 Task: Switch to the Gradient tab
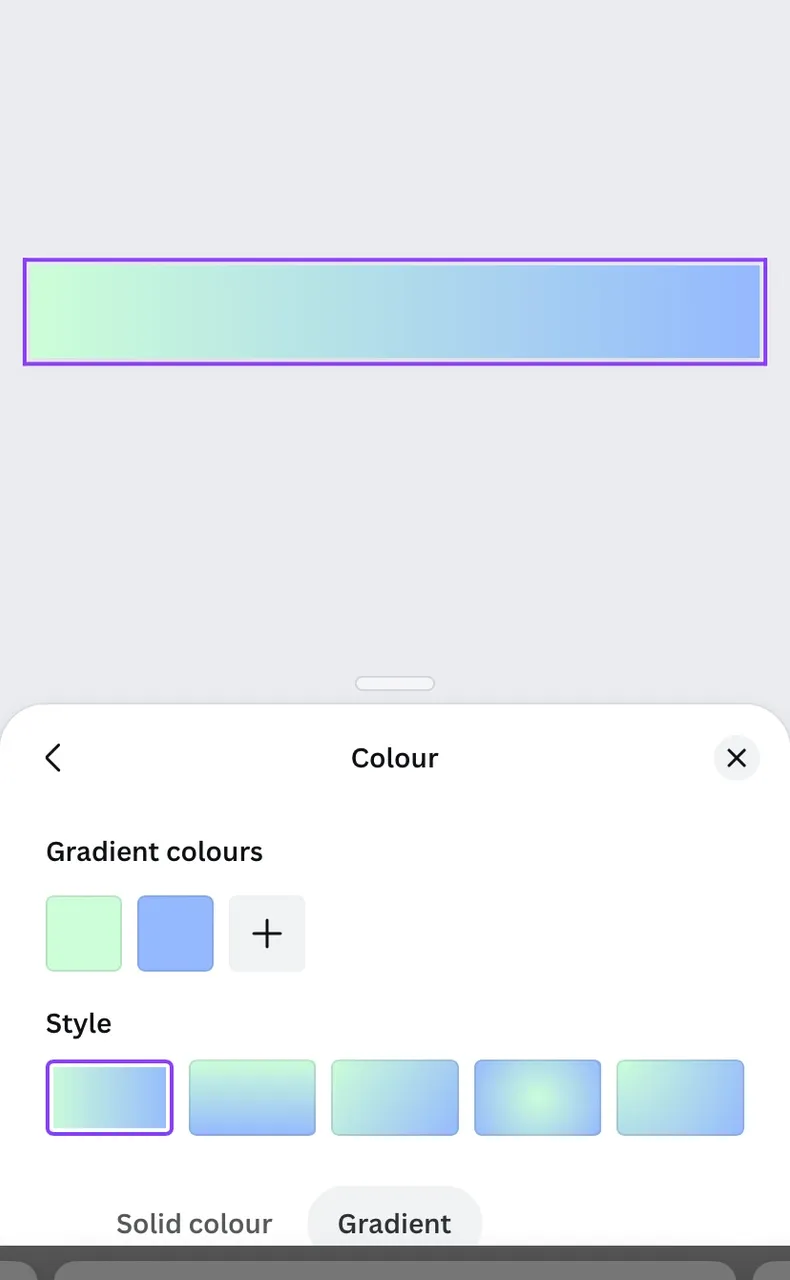coord(395,1222)
